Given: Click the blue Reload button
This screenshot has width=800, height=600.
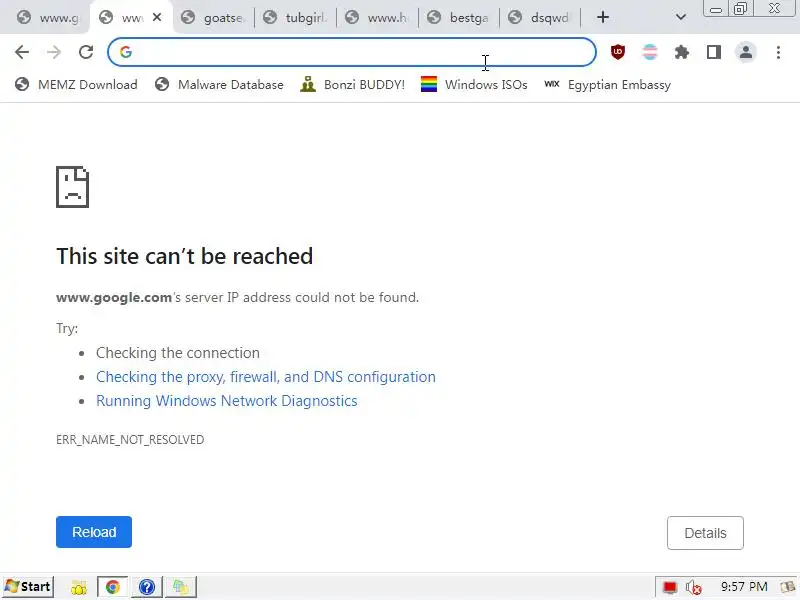Looking at the screenshot, I should tap(94, 532).
